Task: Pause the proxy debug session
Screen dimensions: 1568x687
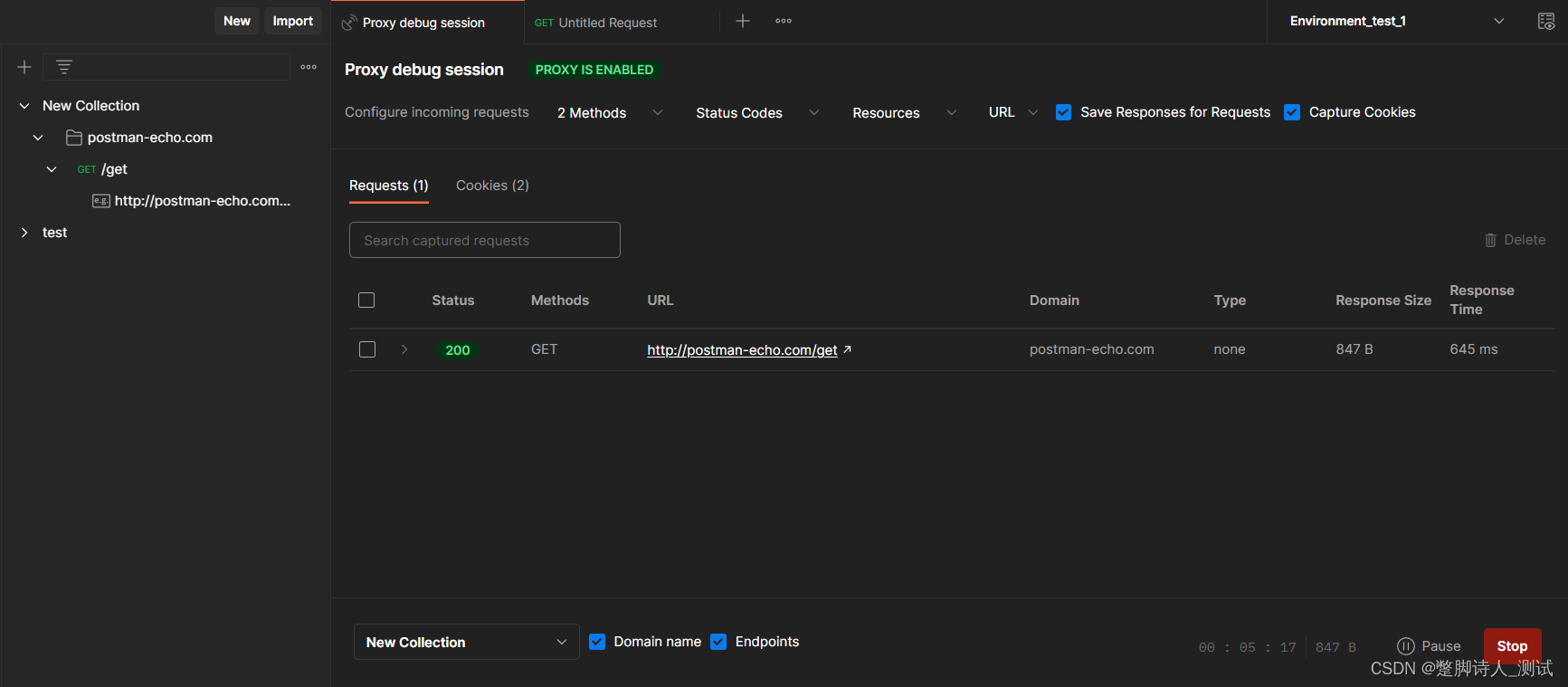Action: pyautogui.click(x=1430, y=646)
